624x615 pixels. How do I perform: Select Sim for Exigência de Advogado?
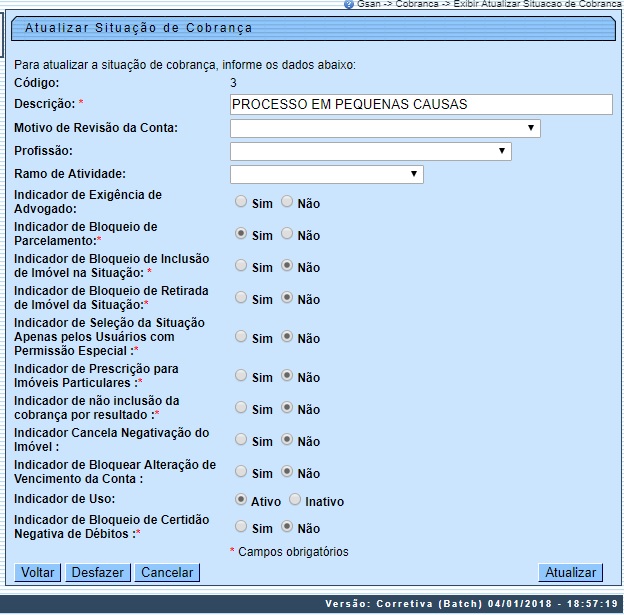(241, 201)
